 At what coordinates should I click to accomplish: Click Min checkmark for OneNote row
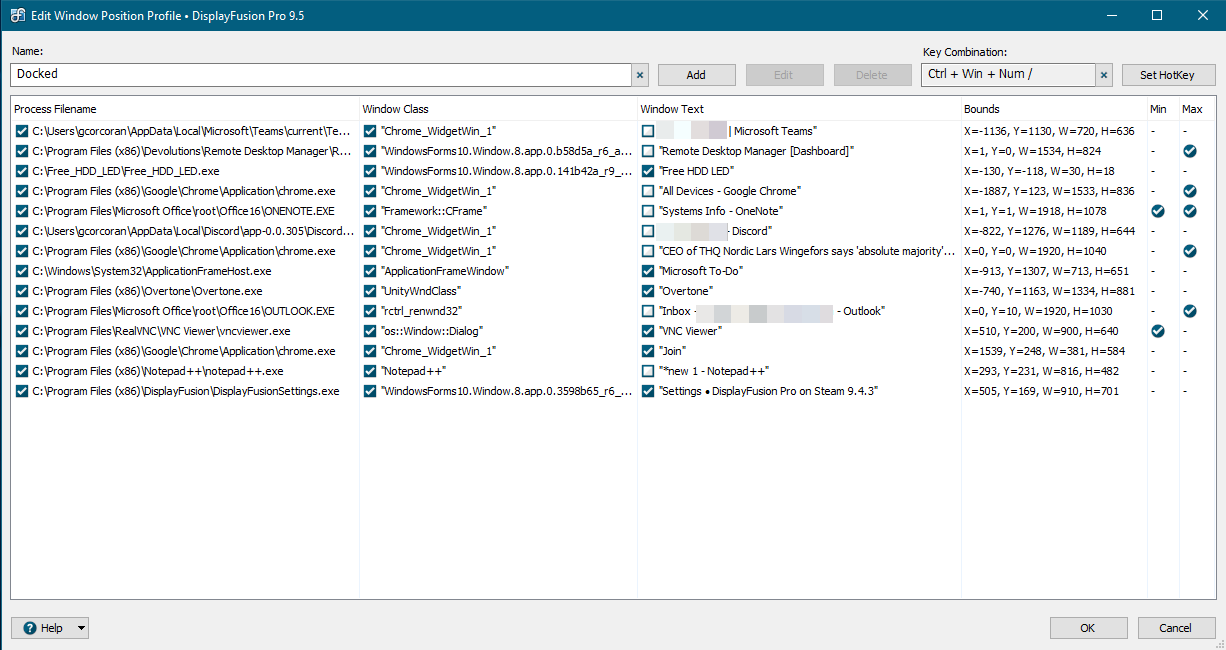[x=1158, y=211]
